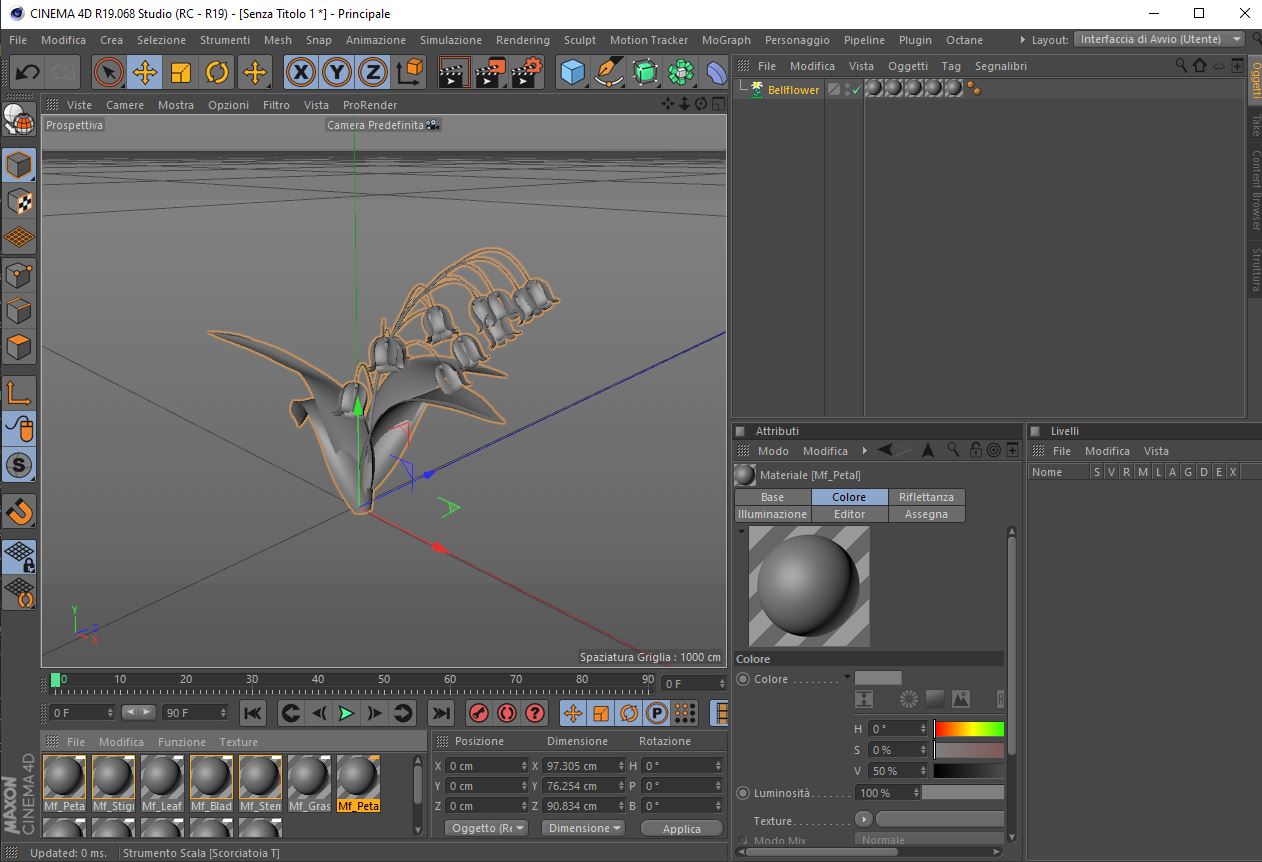This screenshot has width=1262, height=862.
Task: Go to start of animation
Action: click(x=253, y=713)
